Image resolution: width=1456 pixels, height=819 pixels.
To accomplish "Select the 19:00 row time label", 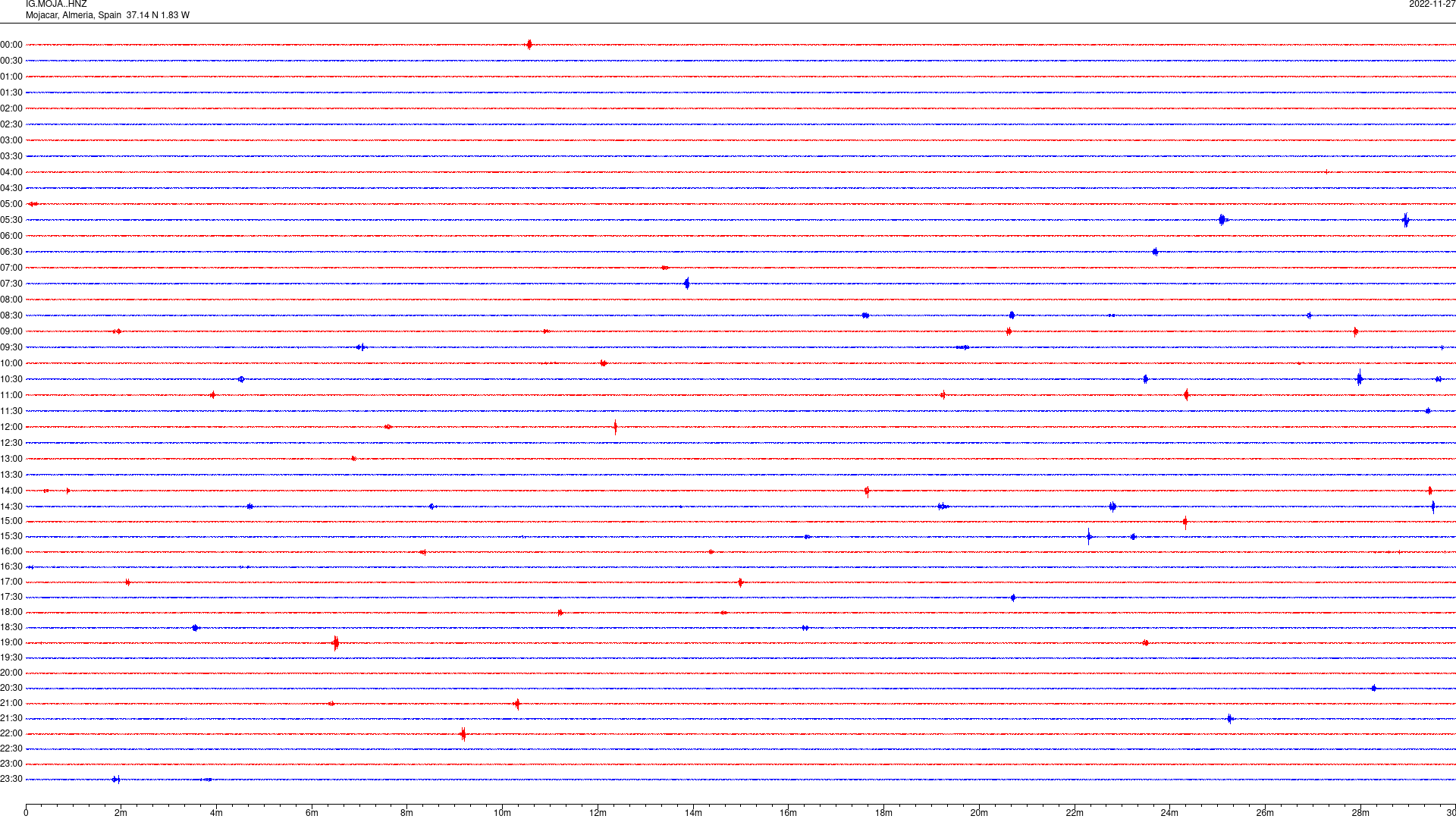I will click(11, 642).
